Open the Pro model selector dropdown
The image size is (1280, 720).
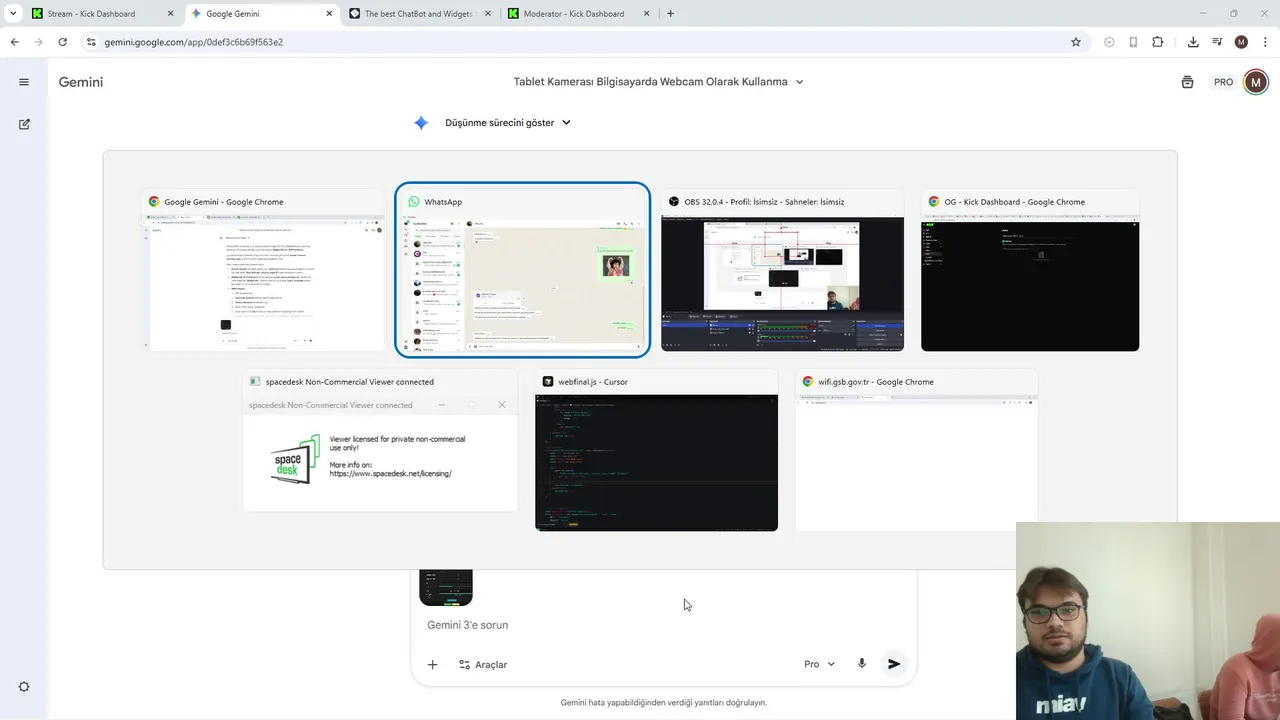(819, 664)
